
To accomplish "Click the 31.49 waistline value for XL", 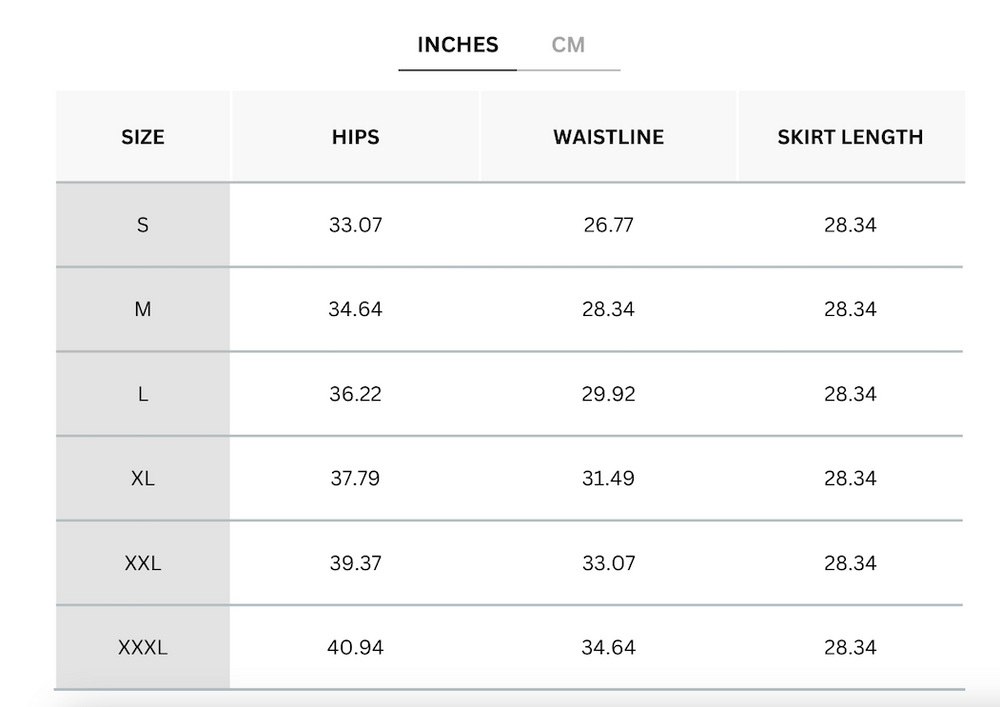I will point(608,479).
